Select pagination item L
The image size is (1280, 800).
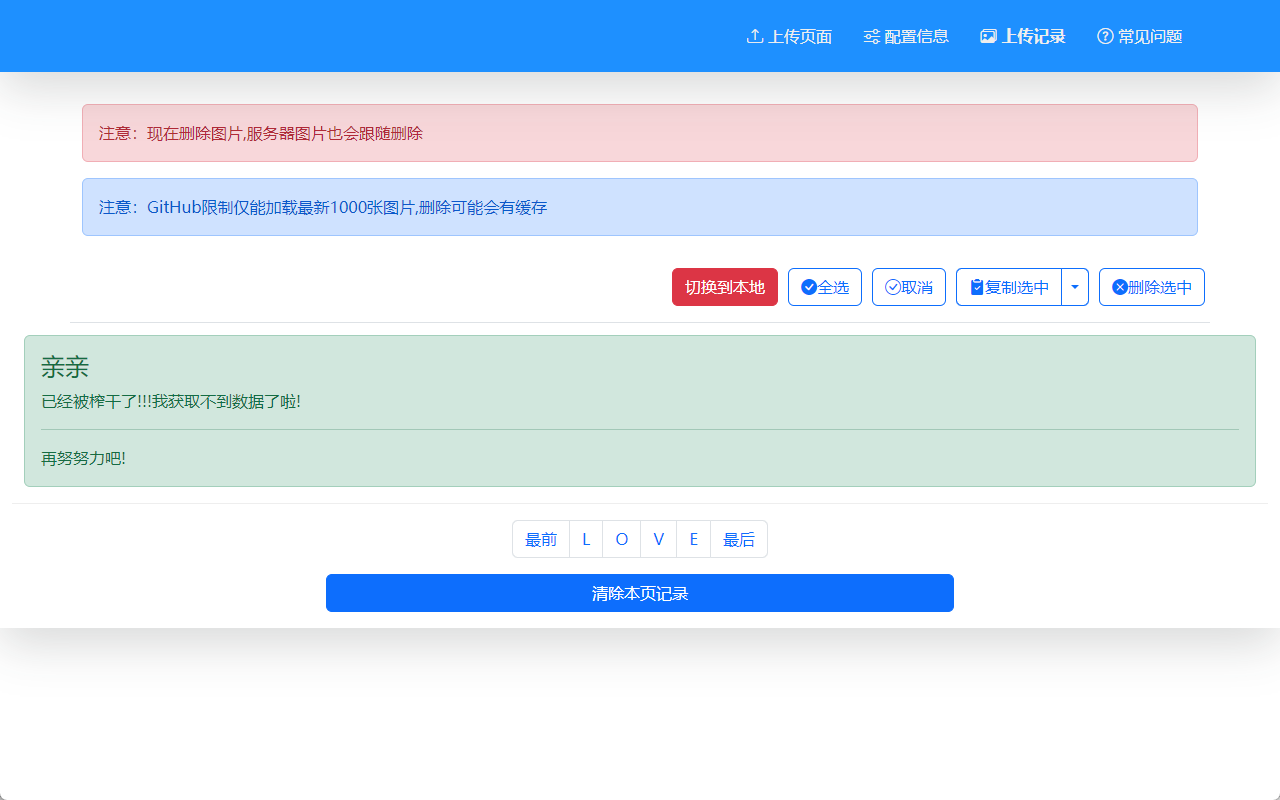(x=586, y=539)
